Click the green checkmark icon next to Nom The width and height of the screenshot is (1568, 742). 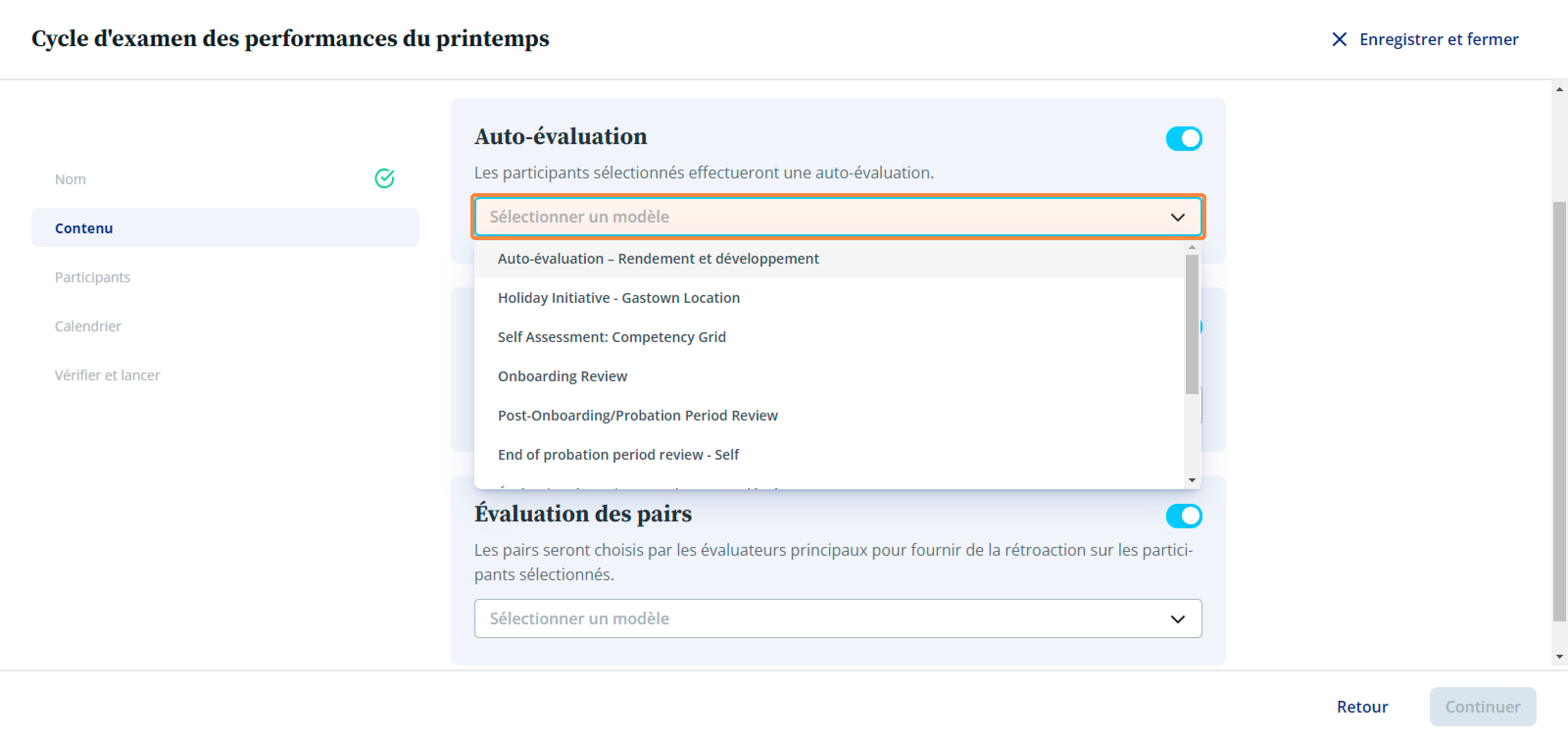(384, 178)
